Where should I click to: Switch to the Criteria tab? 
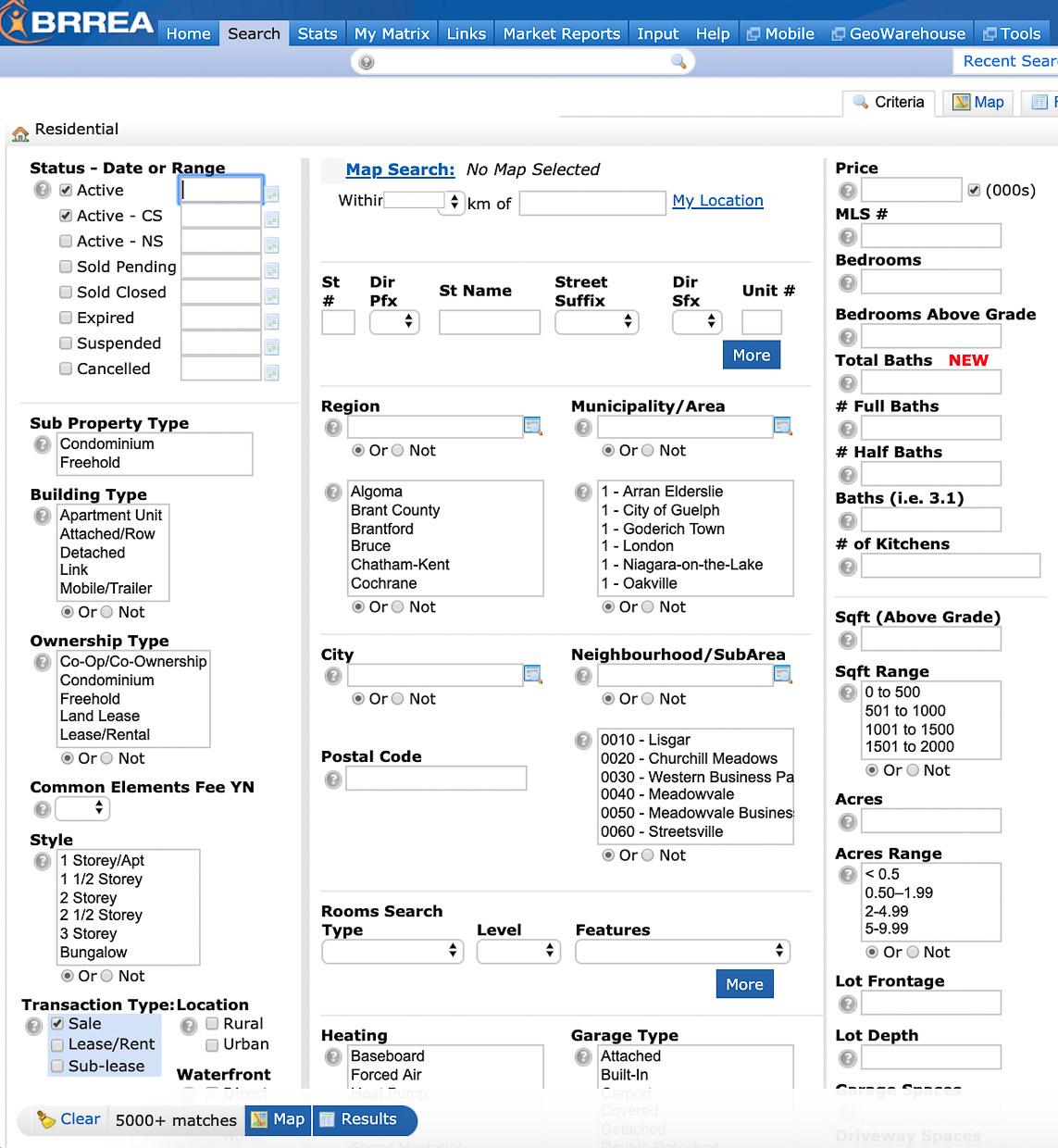tap(889, 103)
